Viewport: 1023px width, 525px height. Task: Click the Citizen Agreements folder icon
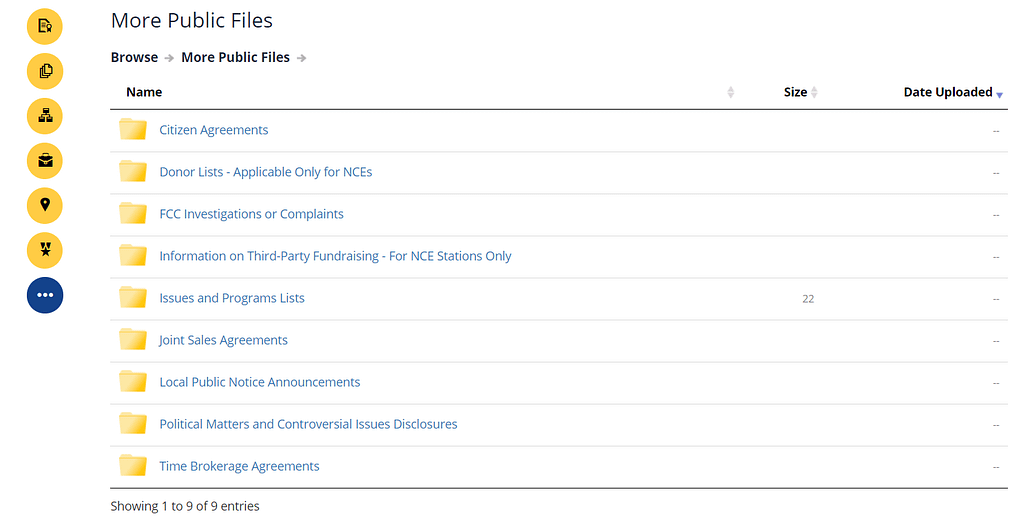point(133,130)
